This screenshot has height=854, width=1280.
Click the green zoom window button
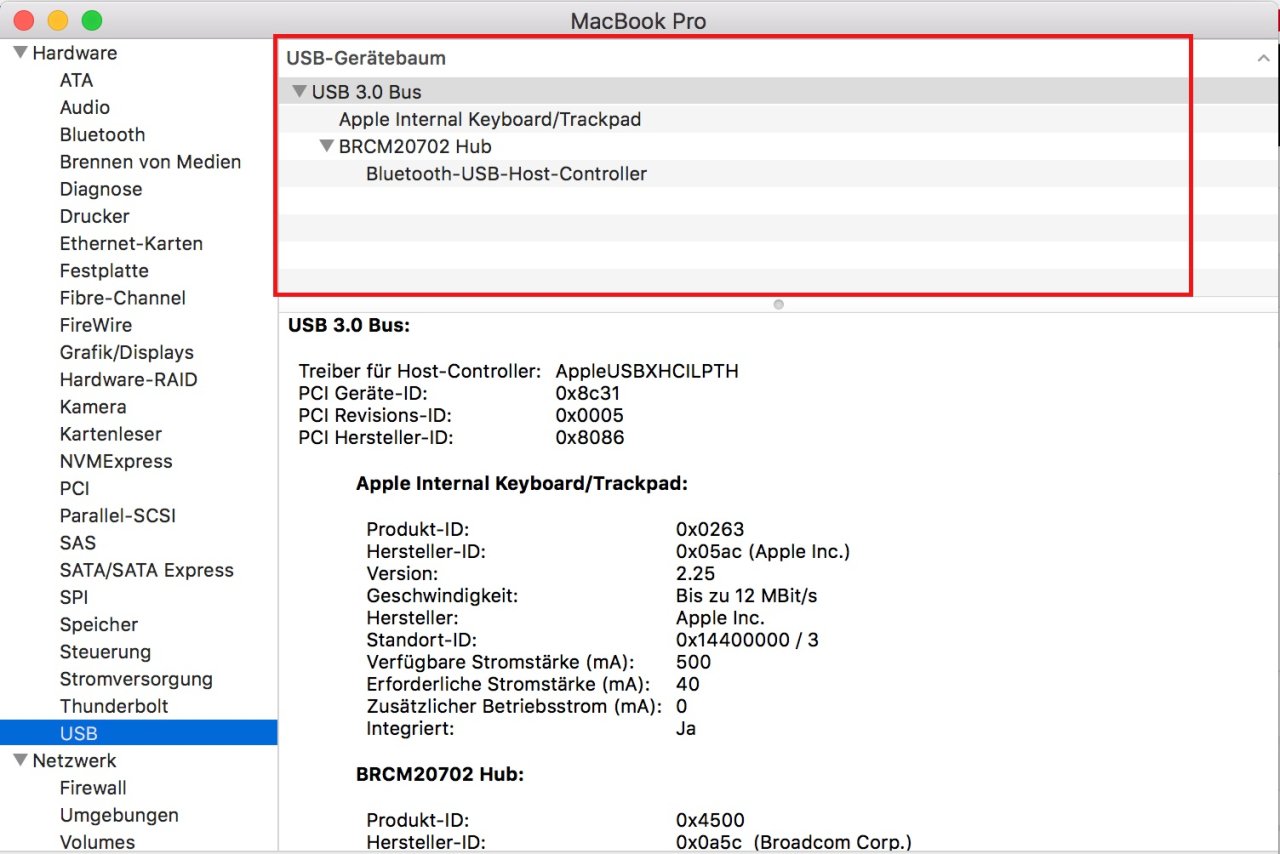point(92,20)
